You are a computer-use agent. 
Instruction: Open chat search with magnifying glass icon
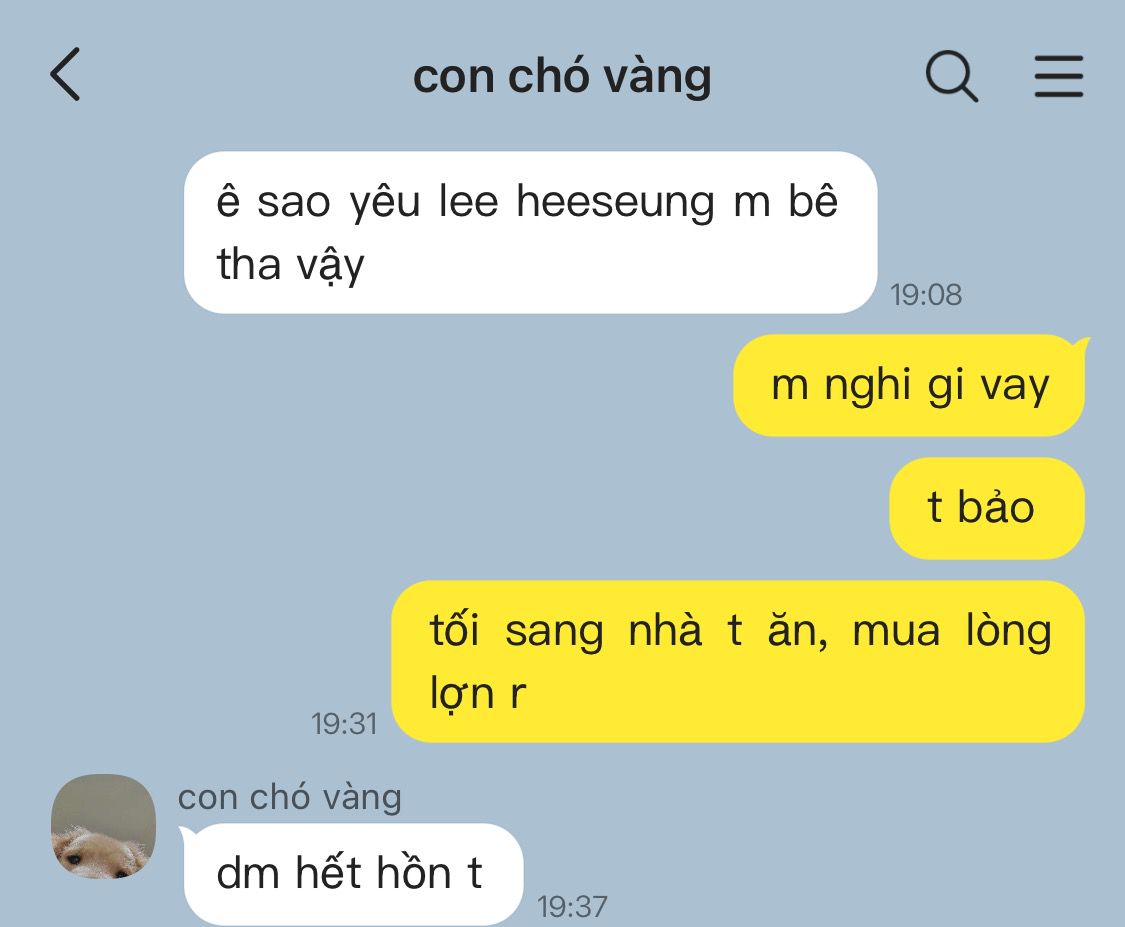click(x=952, y=75)
